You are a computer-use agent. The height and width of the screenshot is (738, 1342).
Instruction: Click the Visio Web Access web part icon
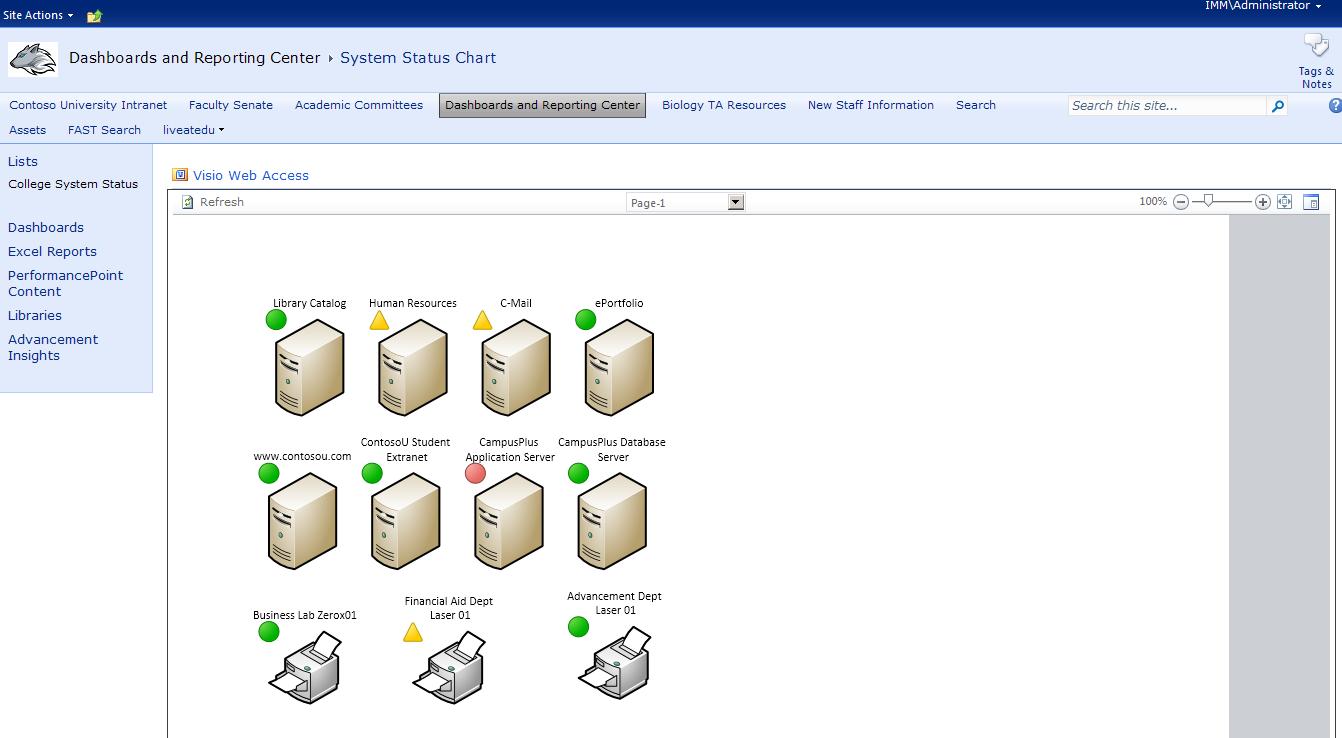pyautogui.click(x=180, y=175)
